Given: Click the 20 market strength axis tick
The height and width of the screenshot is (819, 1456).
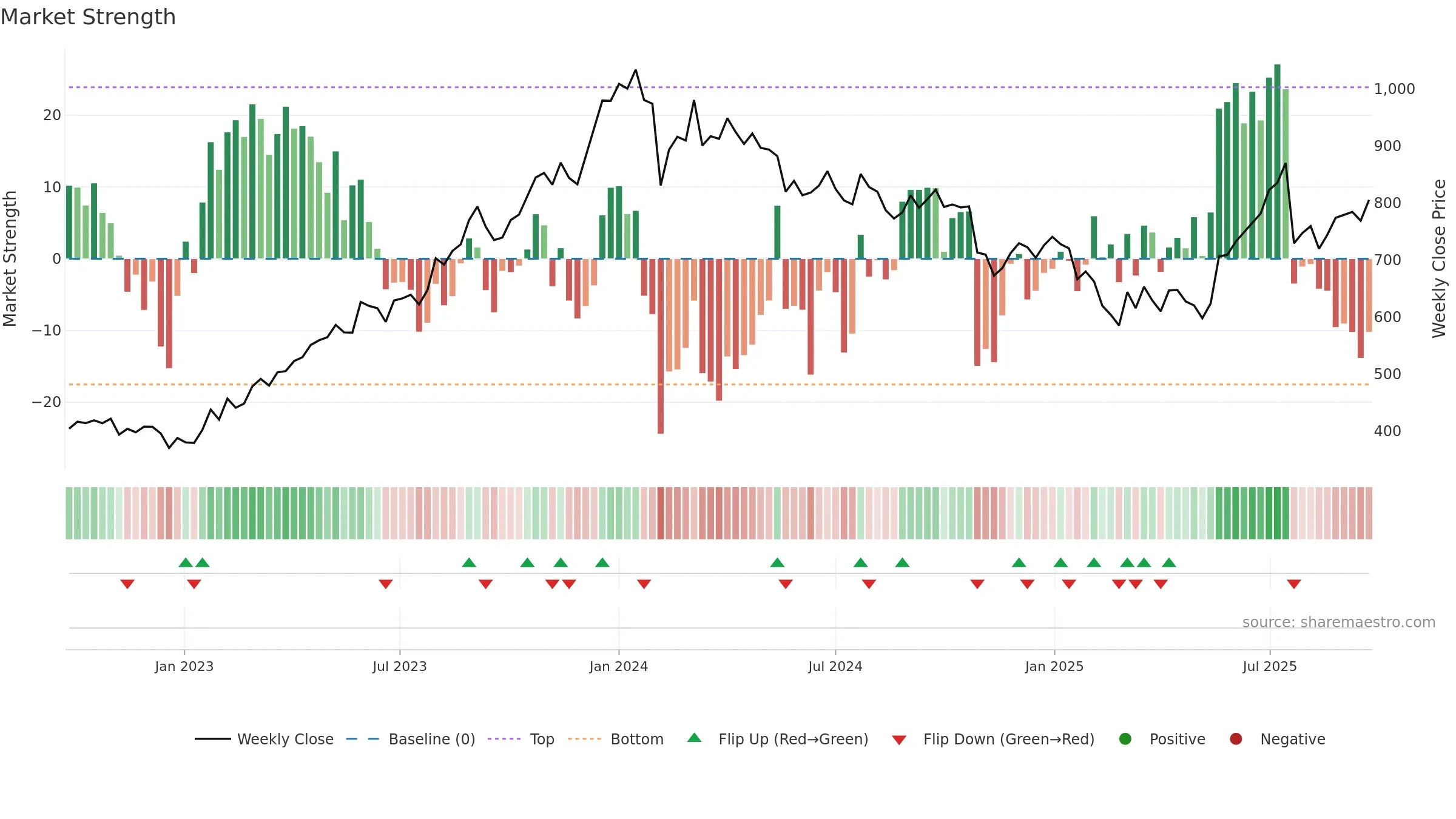Looking at the screenshot, I should click(x=52, y=115).
